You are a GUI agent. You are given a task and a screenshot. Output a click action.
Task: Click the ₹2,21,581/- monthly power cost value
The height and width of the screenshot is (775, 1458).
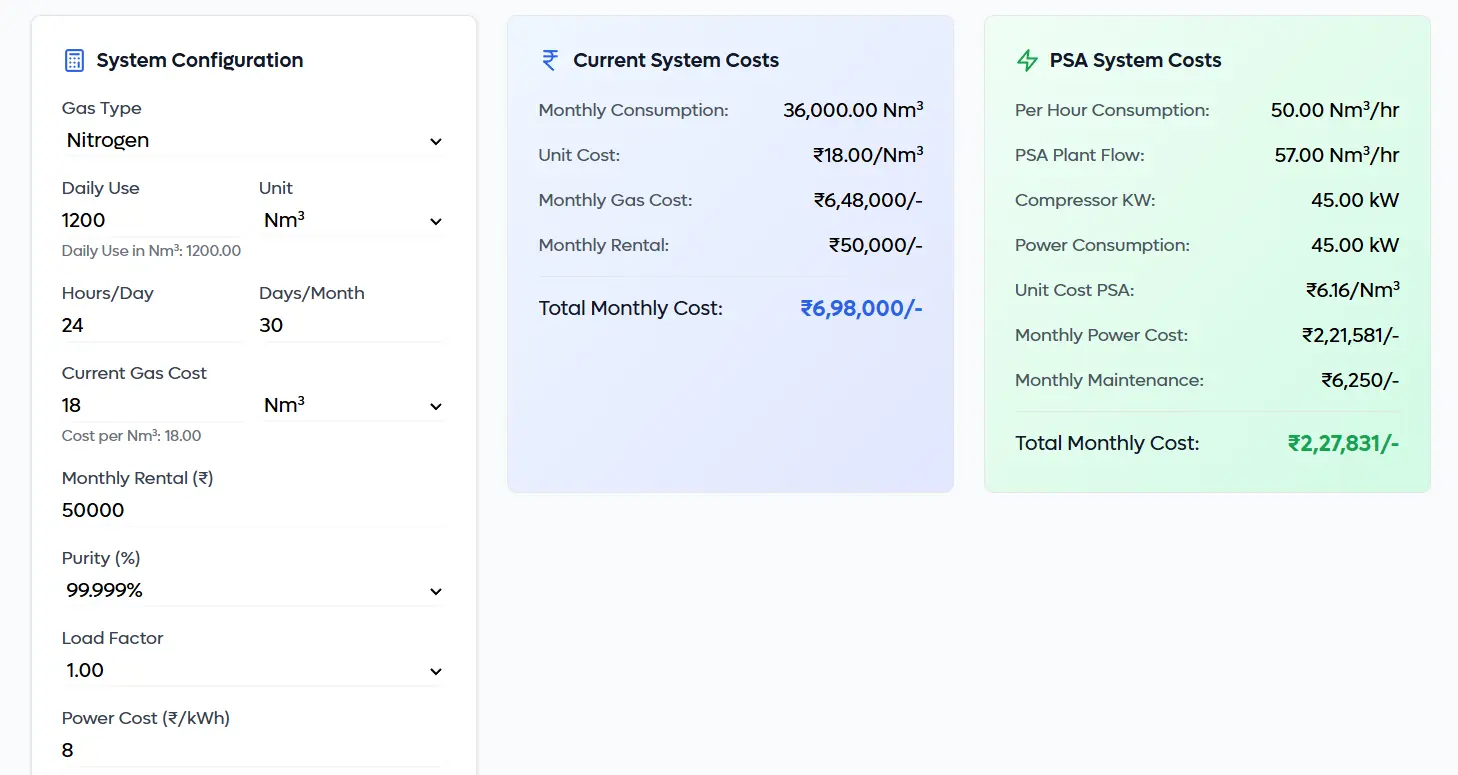[1351, 335]
